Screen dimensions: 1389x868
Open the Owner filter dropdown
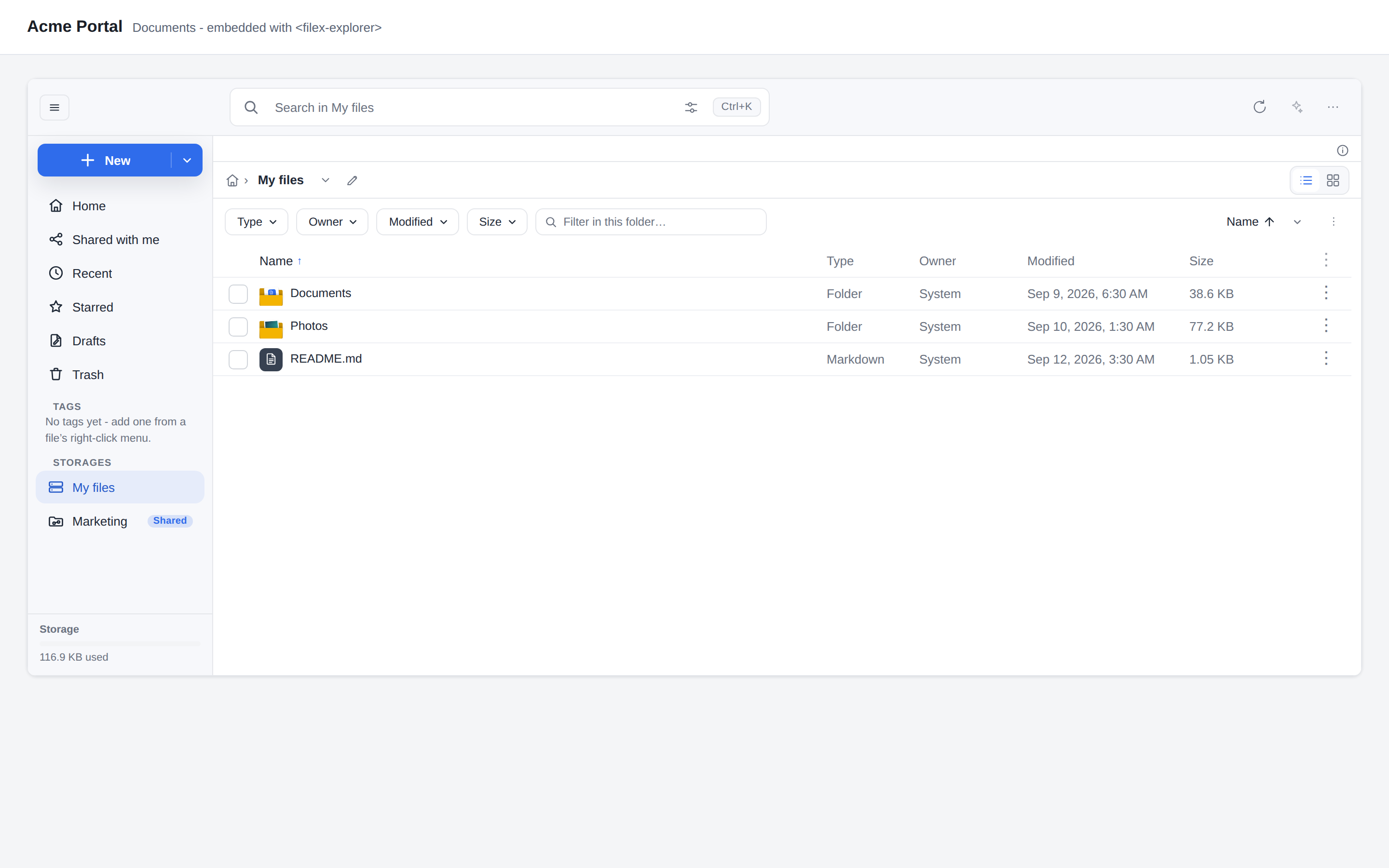(332, 222)
